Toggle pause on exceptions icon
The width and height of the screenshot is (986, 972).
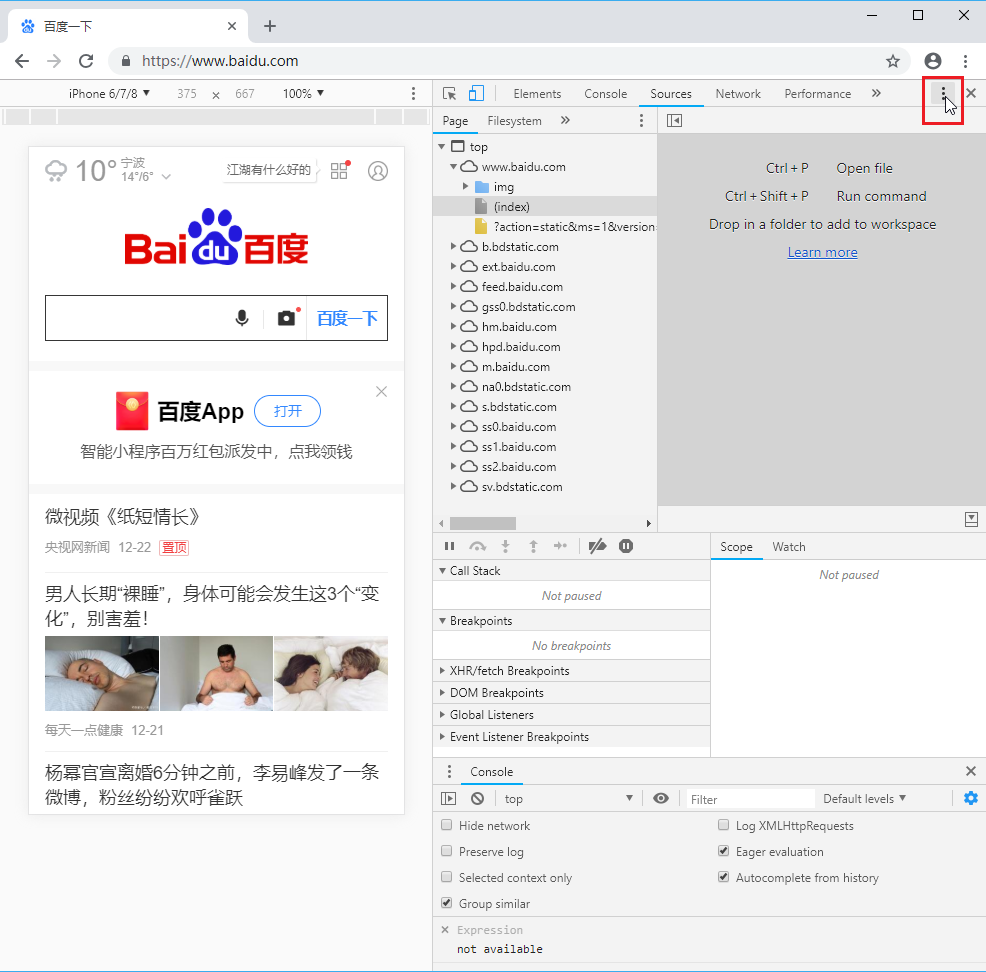point(626,546)
